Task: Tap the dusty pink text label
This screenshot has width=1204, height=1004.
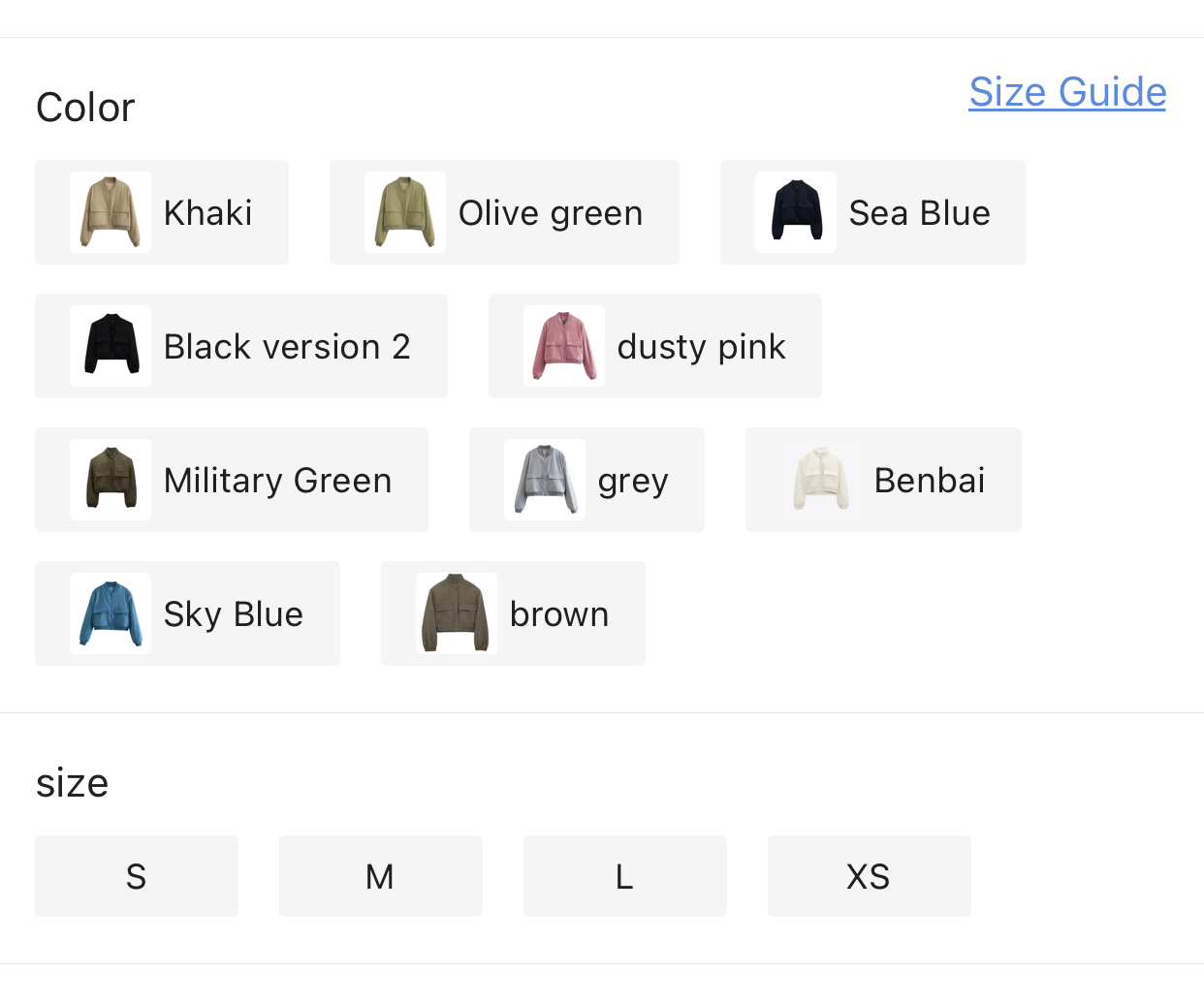Action: [701, 347]
